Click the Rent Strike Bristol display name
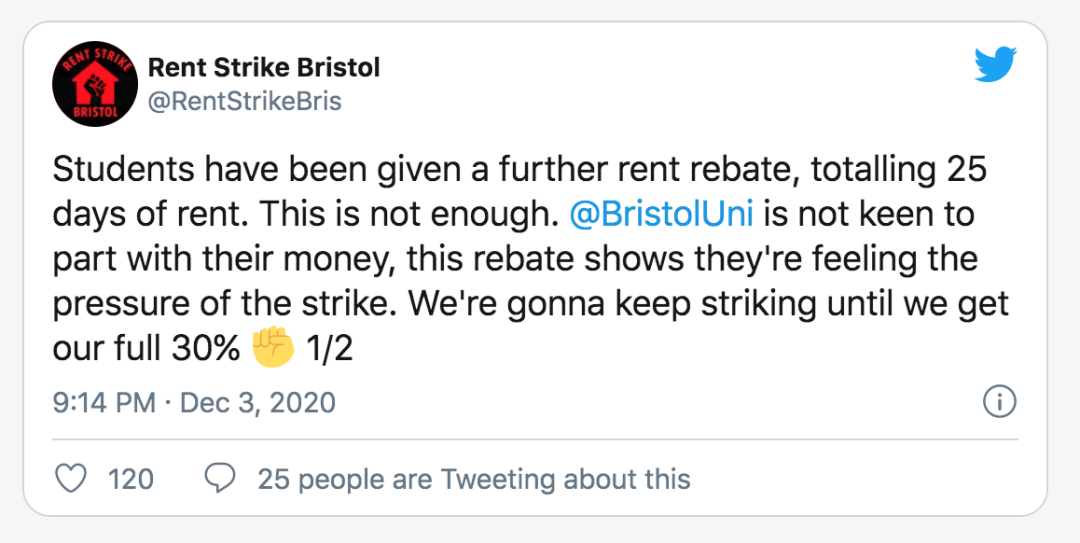 click(264, 68)
